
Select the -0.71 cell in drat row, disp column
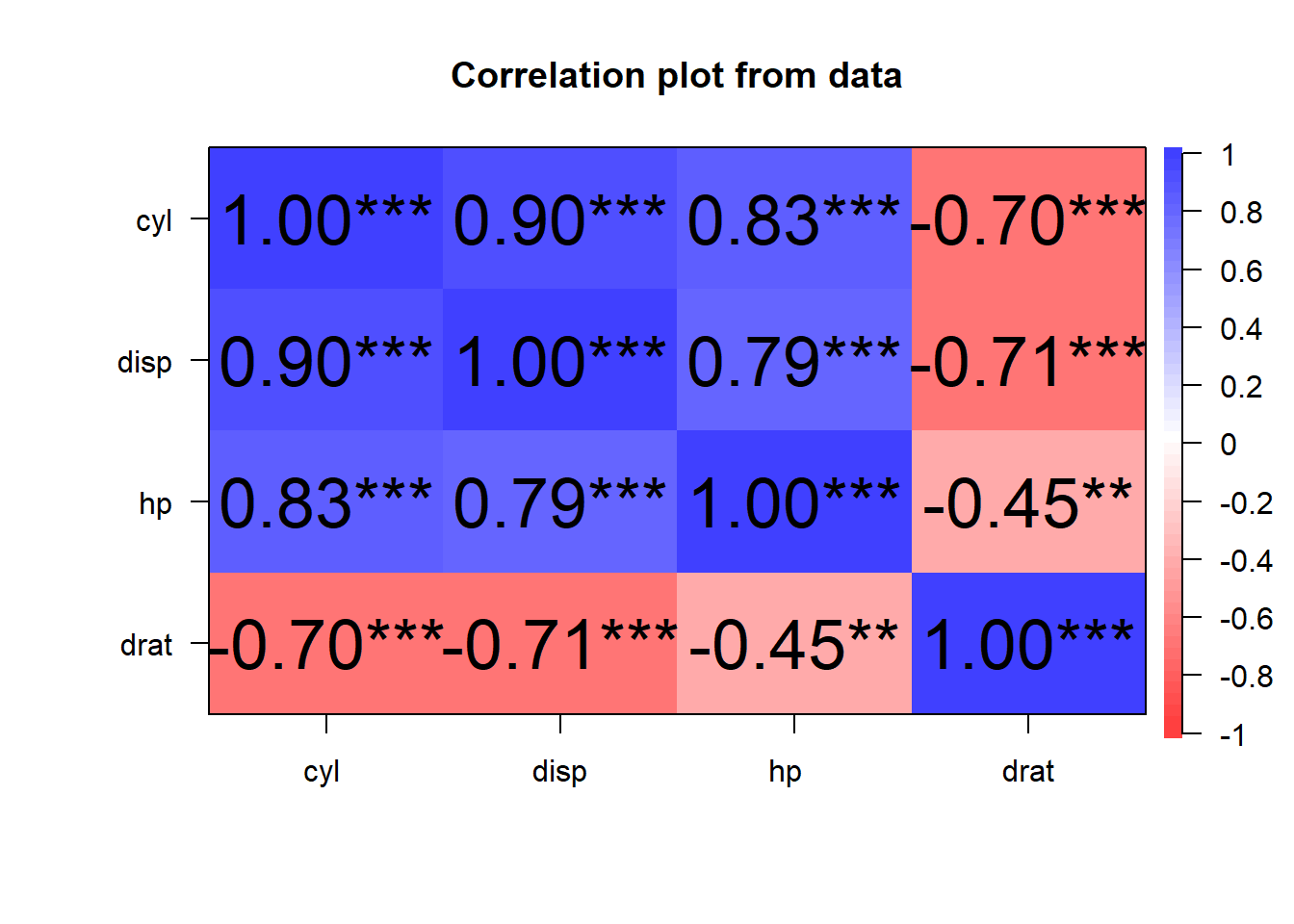click(x=559, y=644)
